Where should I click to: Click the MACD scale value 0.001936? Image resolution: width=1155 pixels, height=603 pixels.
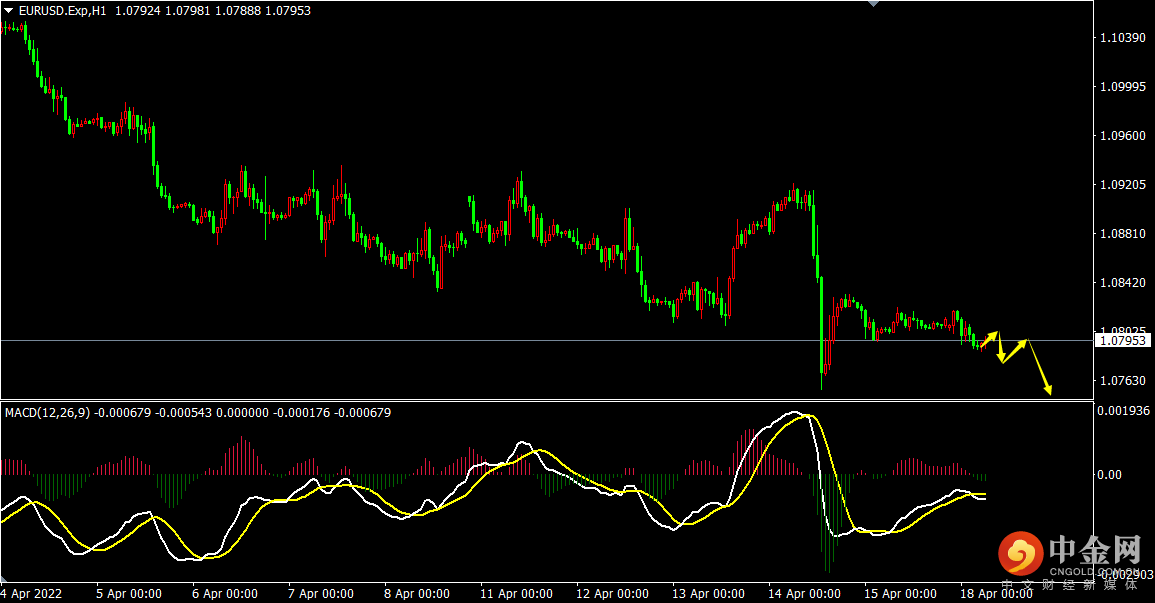pyautogui.click(x=1123, y=411)
